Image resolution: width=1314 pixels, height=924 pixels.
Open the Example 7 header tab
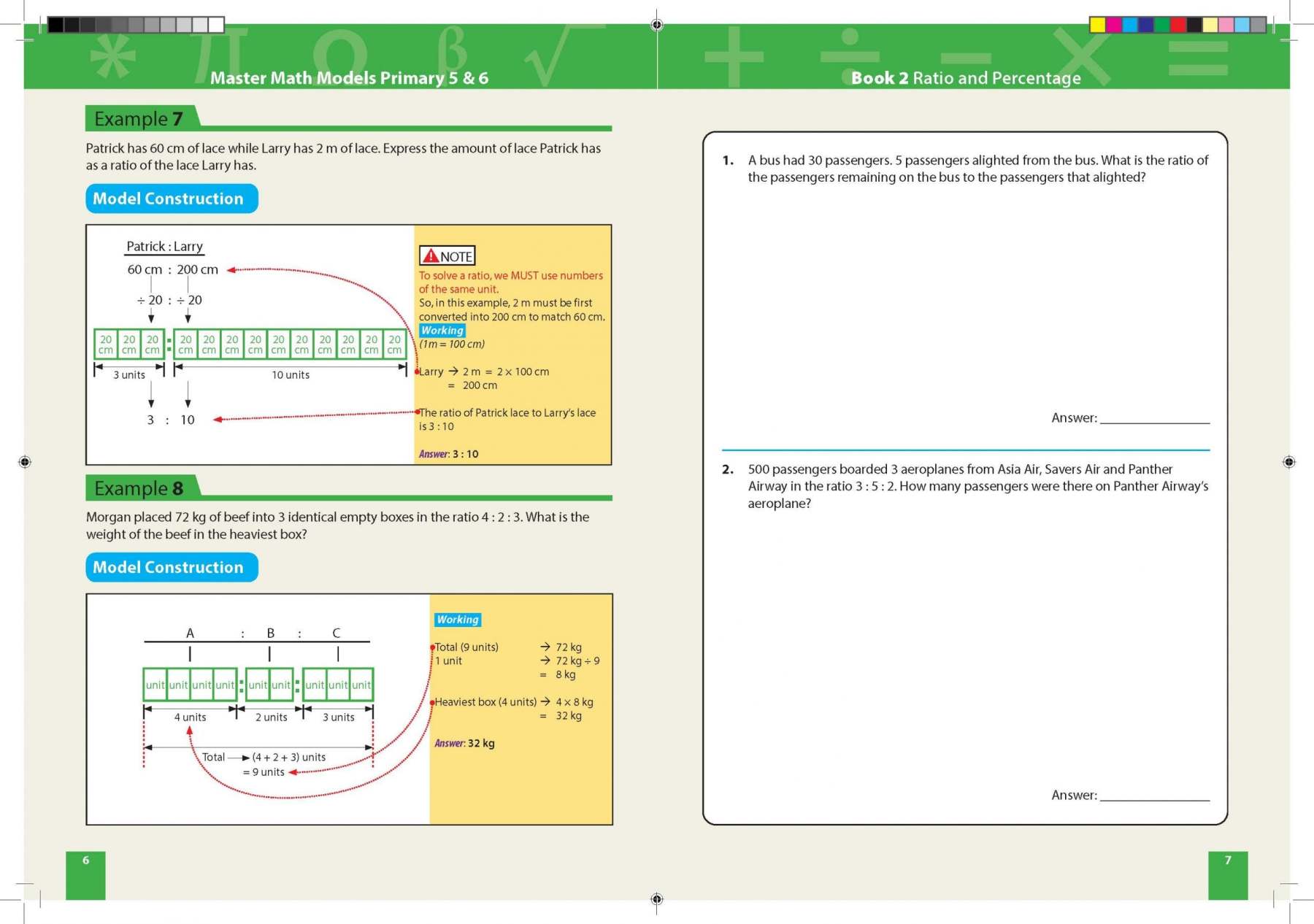[x=139, y=117]
